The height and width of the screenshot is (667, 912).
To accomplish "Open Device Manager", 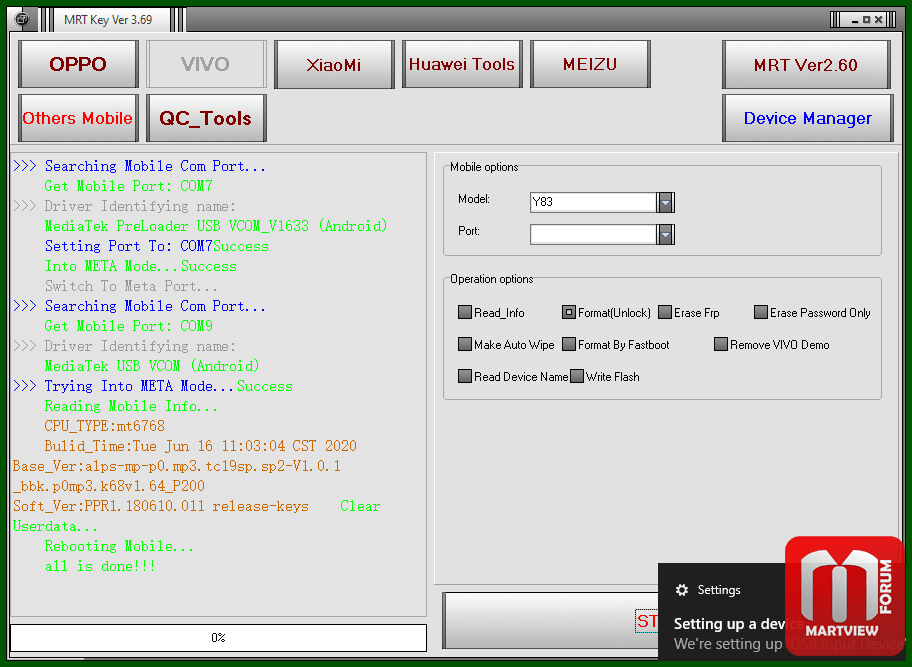I will (807, 118).
